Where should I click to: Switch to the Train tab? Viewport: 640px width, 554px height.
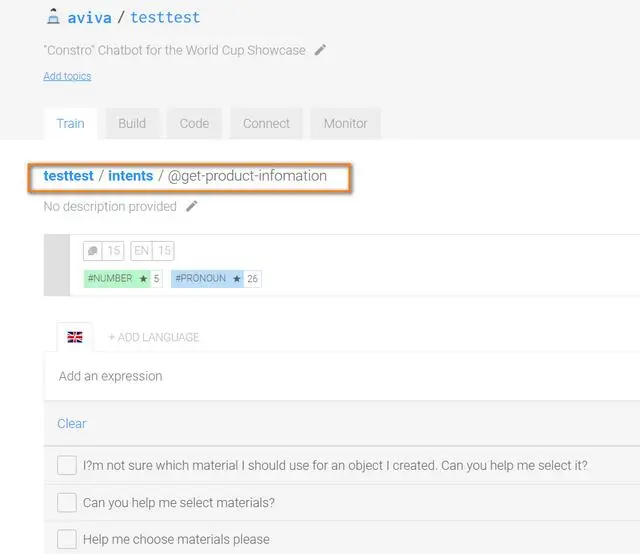(x=71, y=124)
